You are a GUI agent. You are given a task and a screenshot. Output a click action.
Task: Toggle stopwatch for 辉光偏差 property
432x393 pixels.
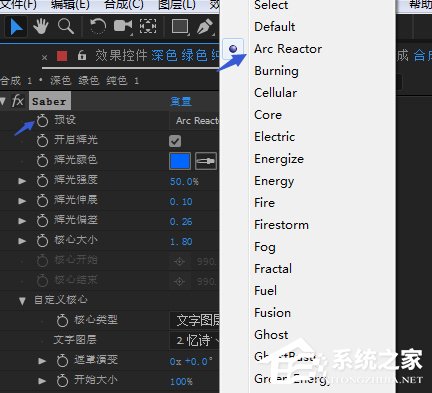click(42, 220)
